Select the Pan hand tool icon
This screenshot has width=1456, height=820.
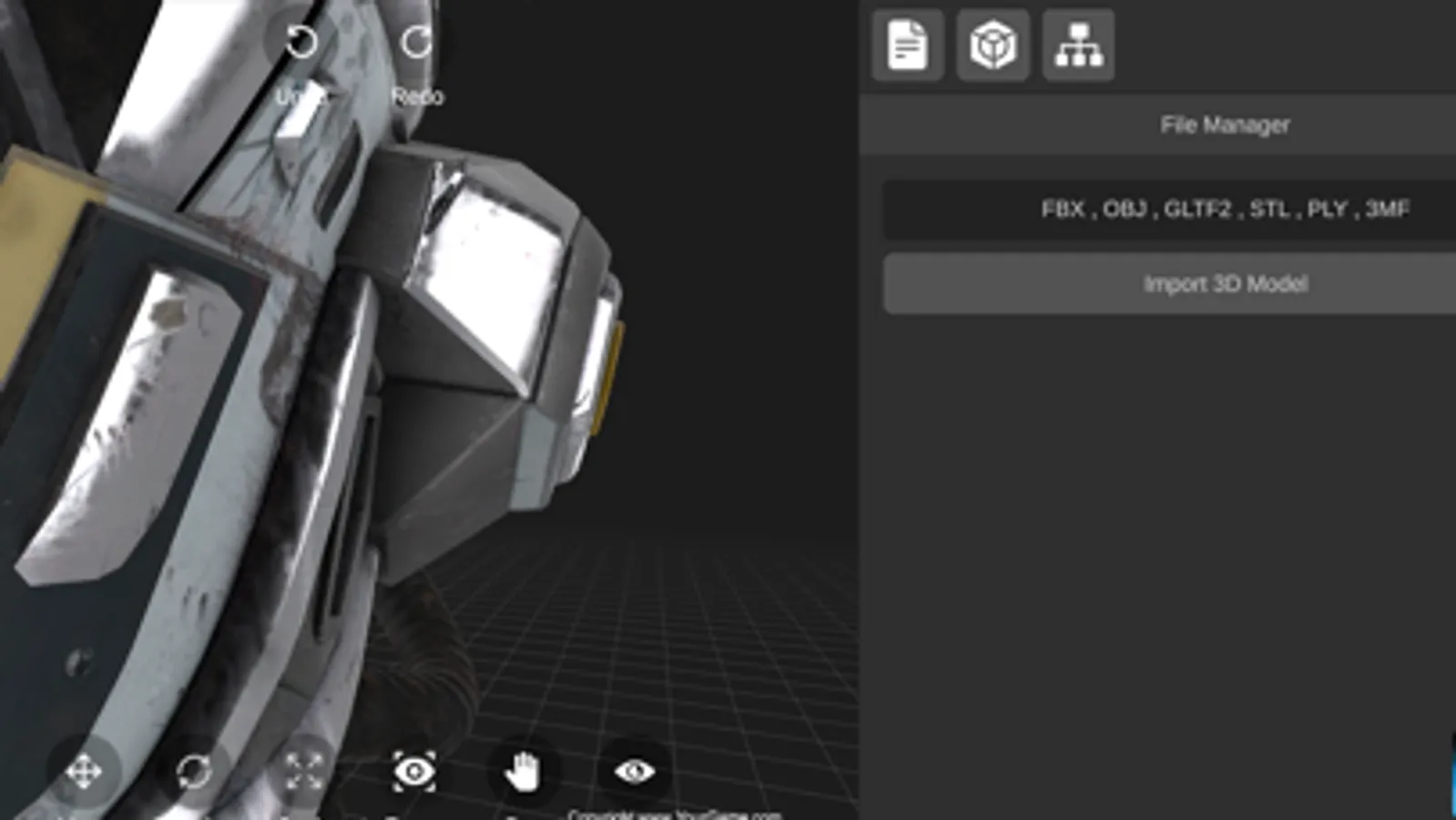tap(524, 773)
